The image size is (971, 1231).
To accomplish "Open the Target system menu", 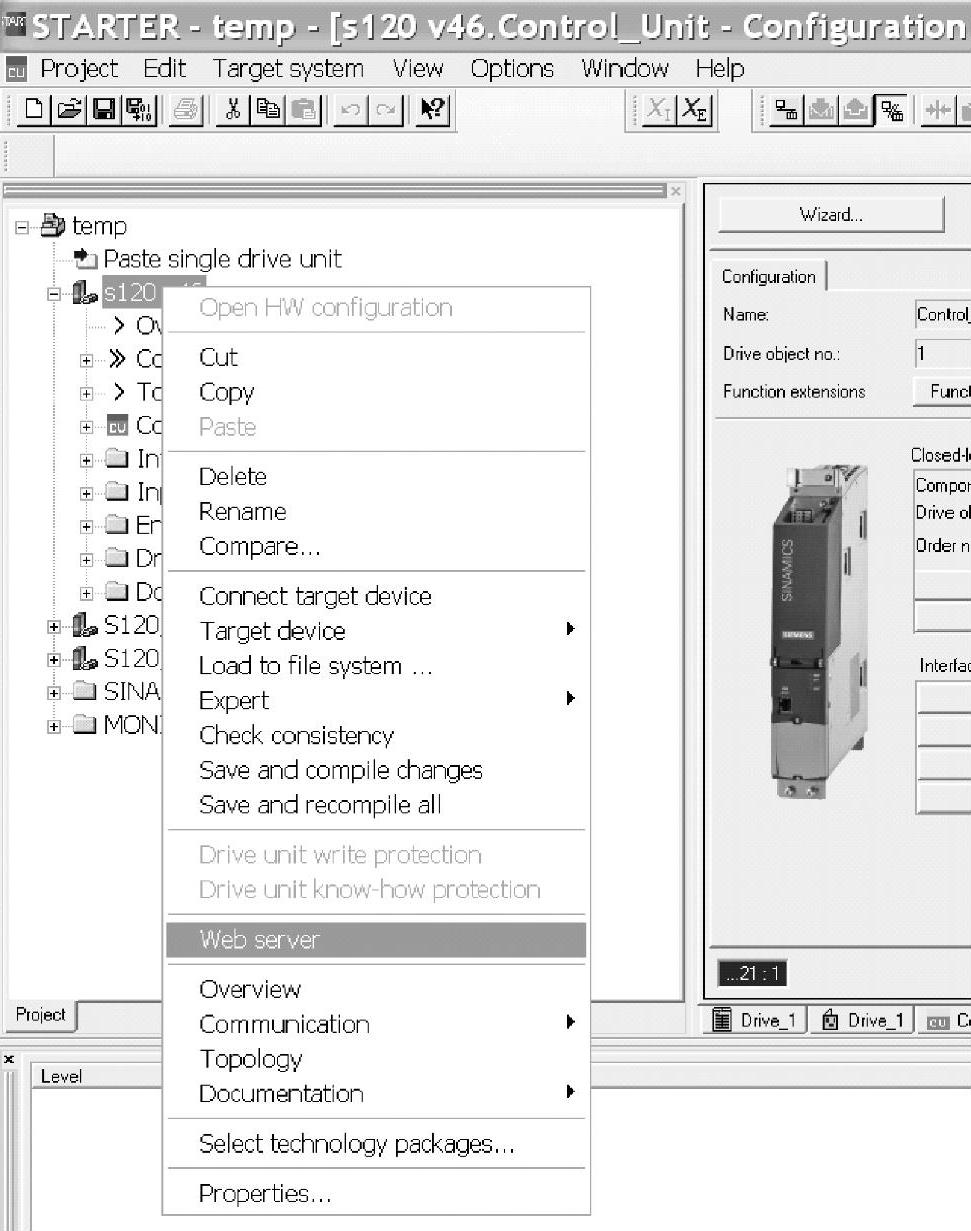I will 288,69.
